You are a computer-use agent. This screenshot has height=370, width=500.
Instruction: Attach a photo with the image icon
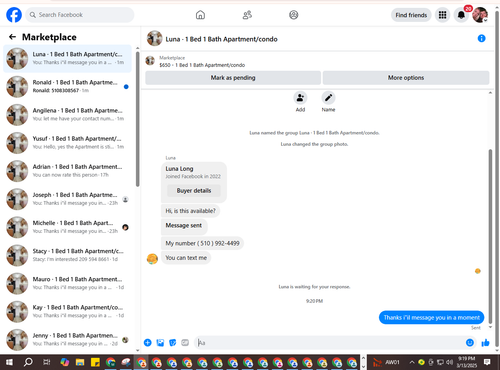click(160, 343)
